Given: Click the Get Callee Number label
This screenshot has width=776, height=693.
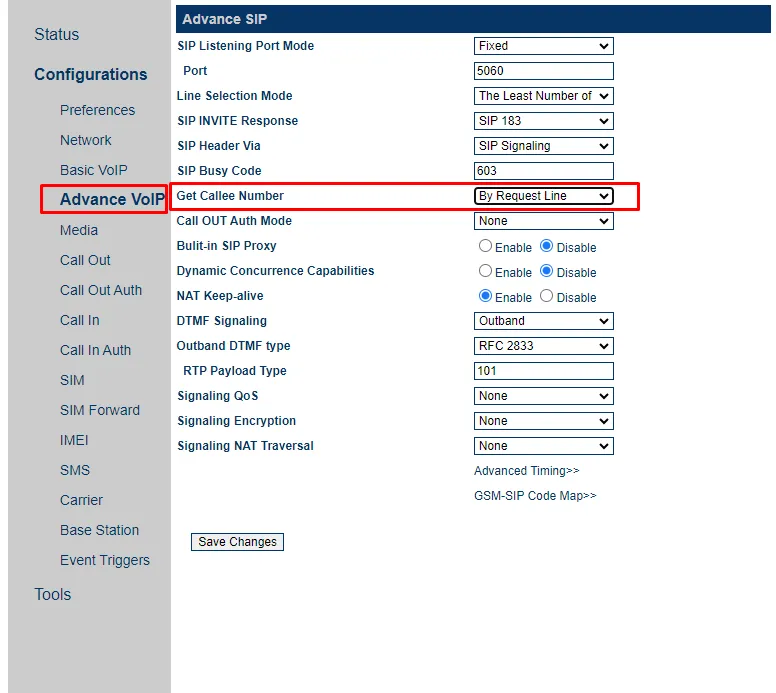Looking at the screenshot, I should coord(230,196).
